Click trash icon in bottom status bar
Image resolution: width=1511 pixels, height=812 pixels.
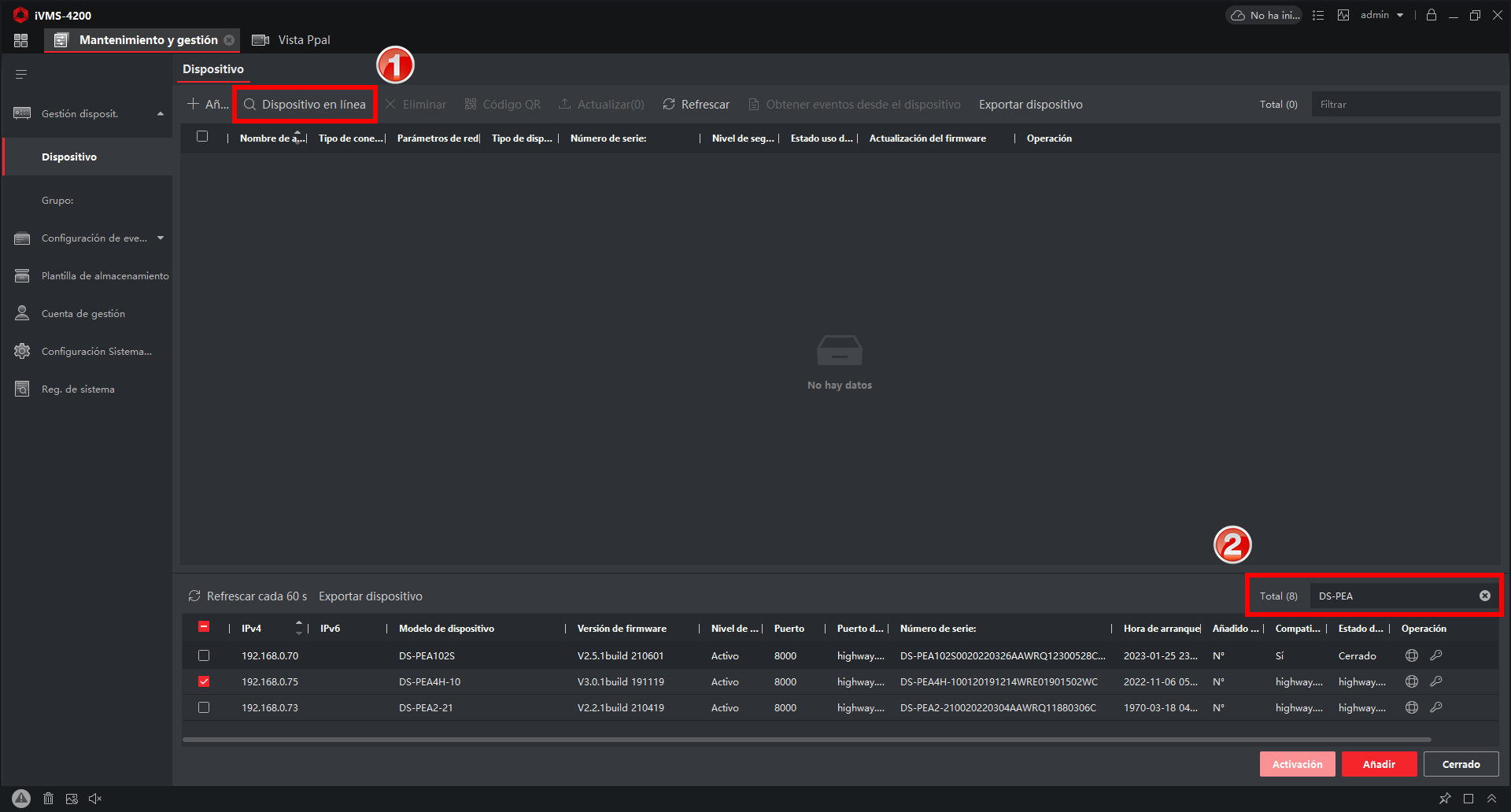[48, 799]
